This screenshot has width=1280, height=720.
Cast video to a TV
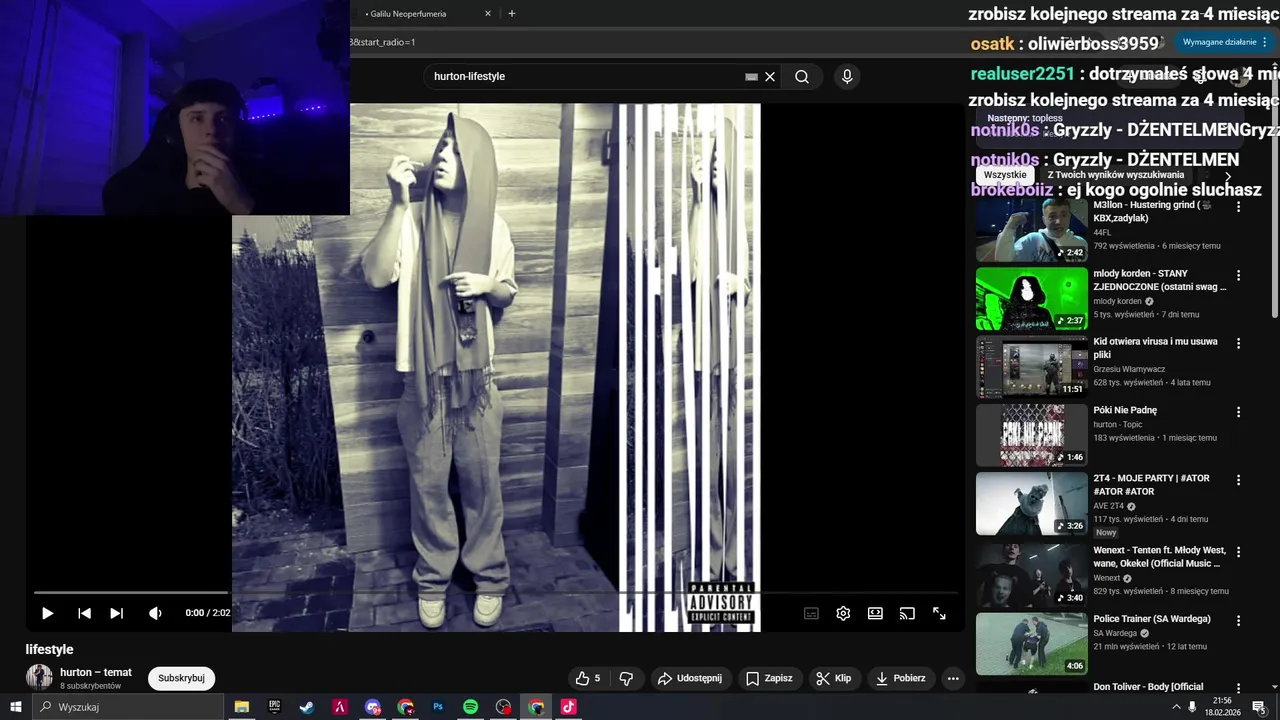point(907,613)
